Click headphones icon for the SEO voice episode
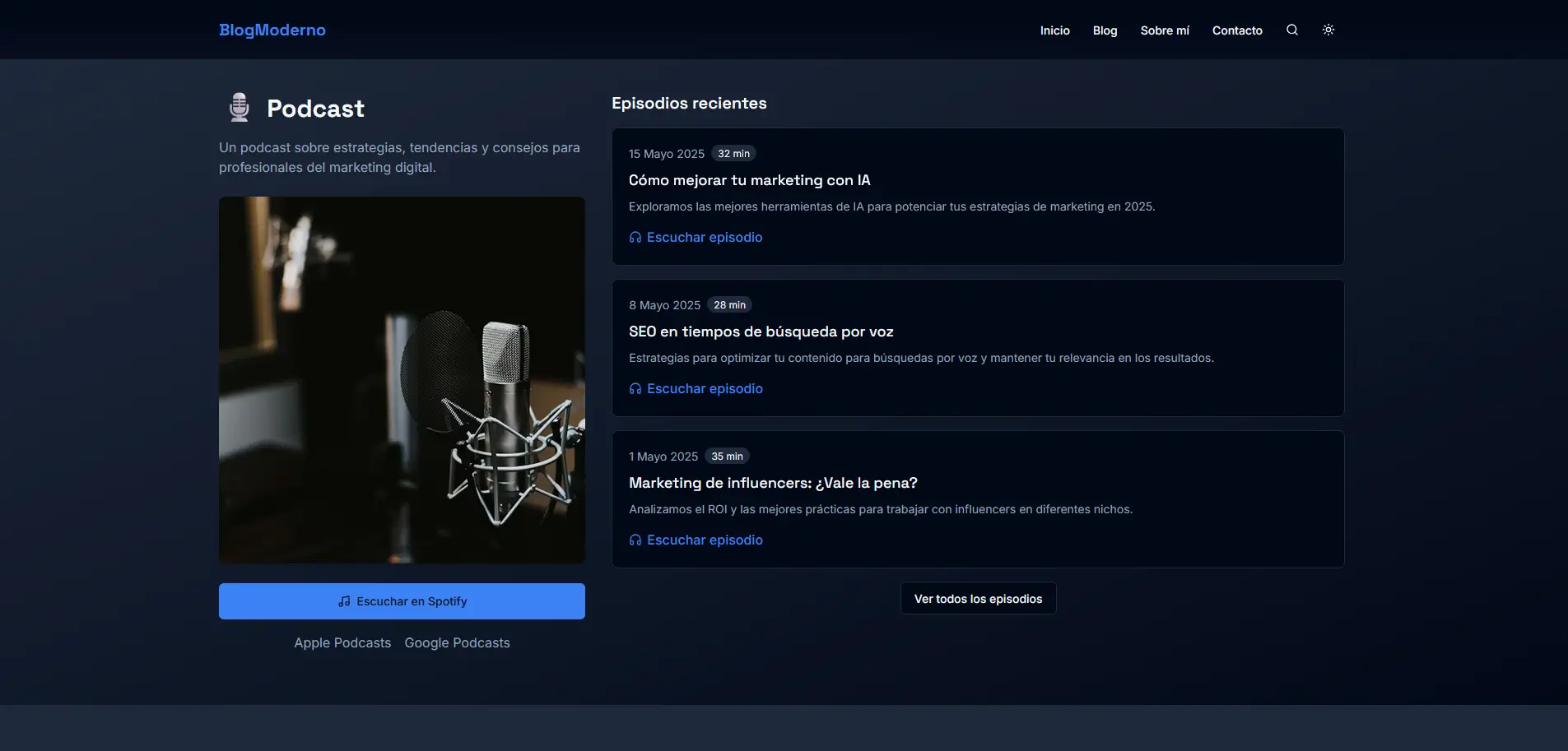The height and width of the screenshot is (751, 1568). [x=635, y=389]
